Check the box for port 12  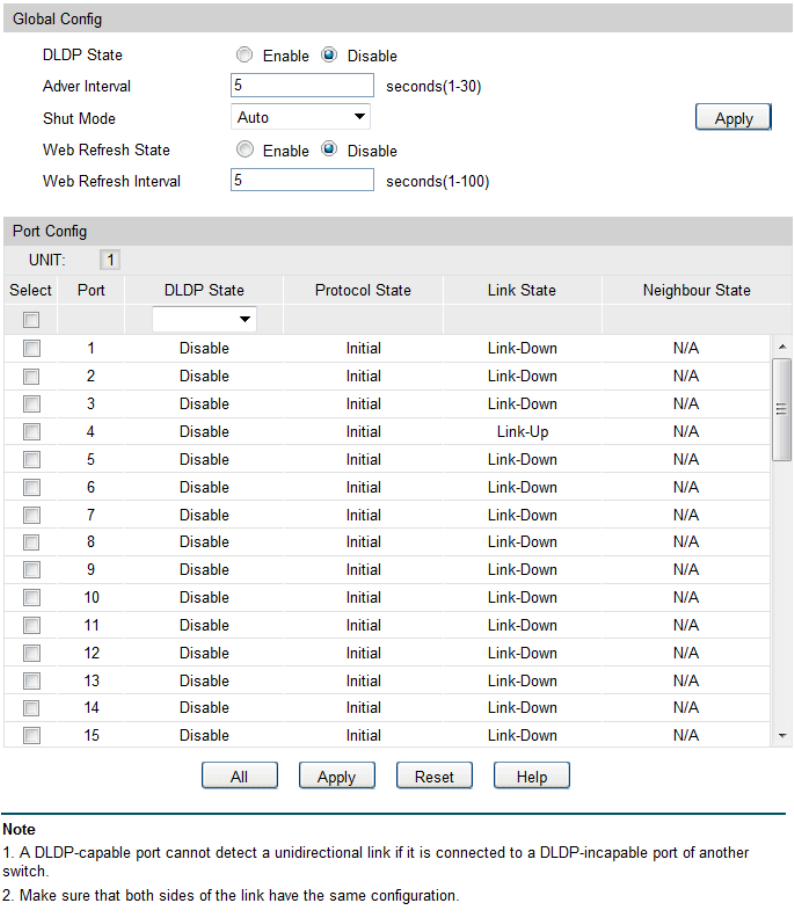pyautogui.click(x=31, y=653)
